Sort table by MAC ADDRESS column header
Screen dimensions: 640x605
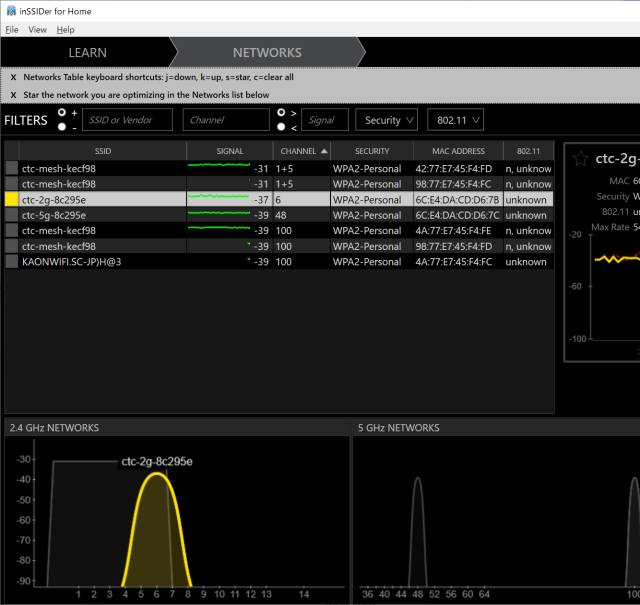click(458, 151)
